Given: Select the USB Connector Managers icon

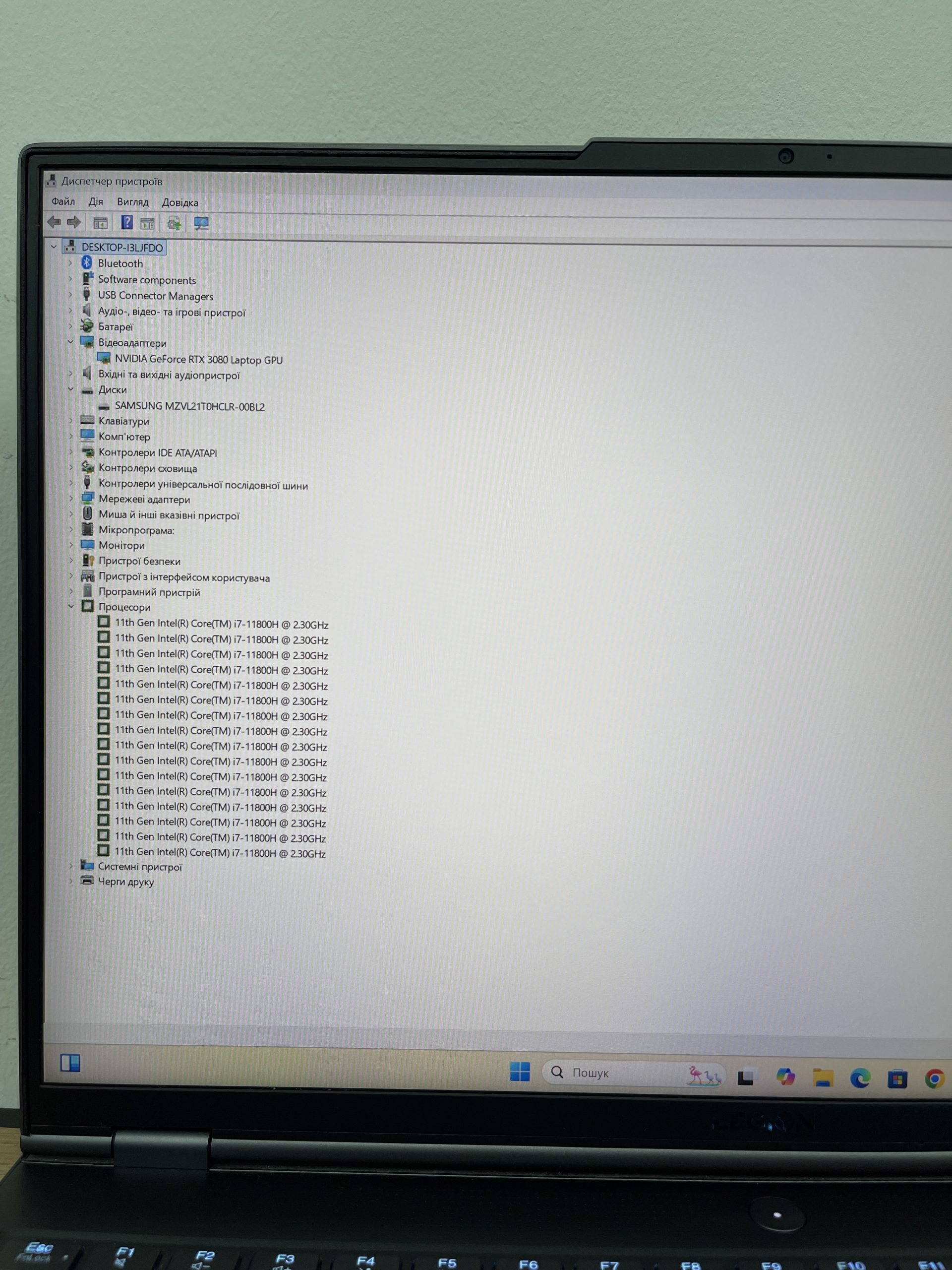Looking at the screenshot, I should pyautogui.click(x=87, y=295).
